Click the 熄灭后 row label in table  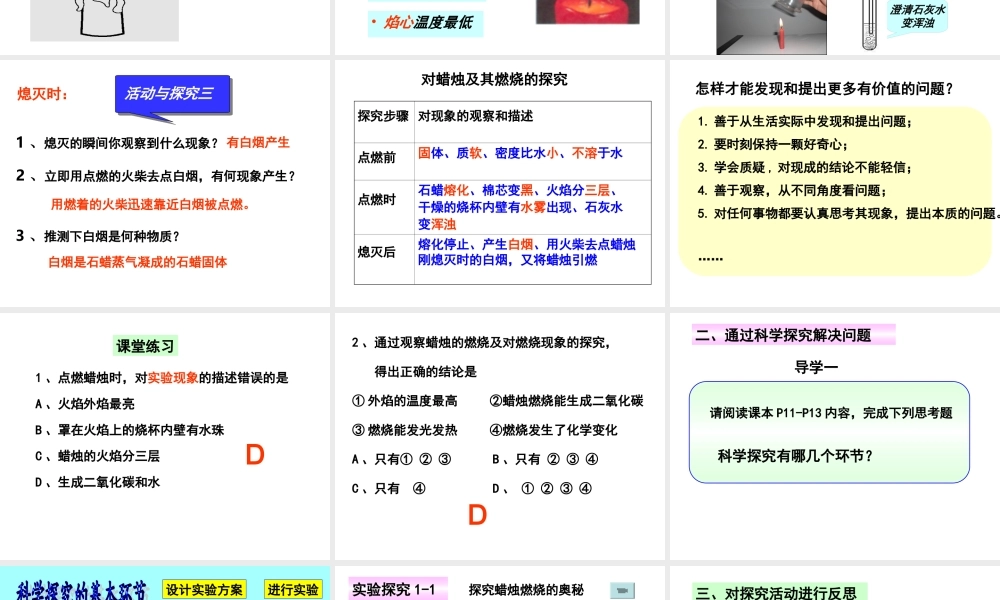point(377,252)
